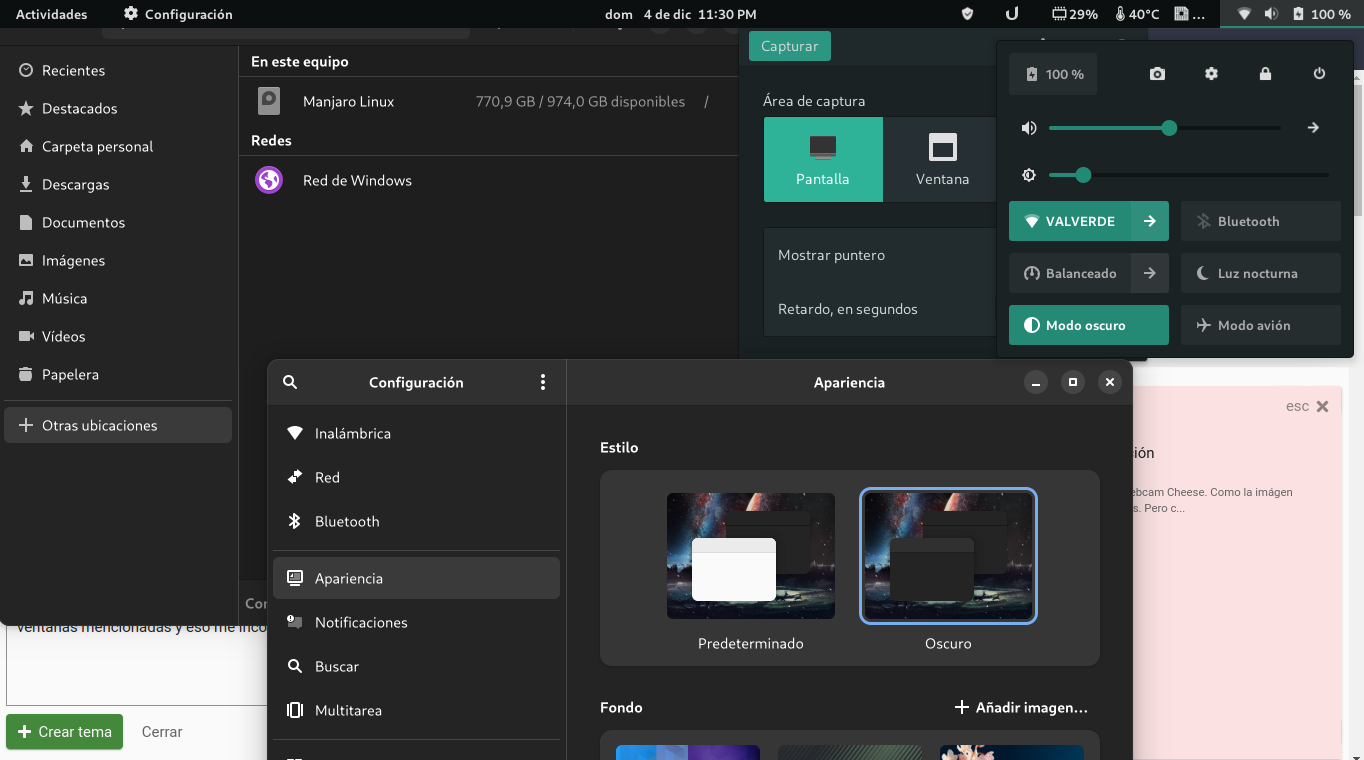
Task: Select Descargas in the file sidebar
Action: (75, 184)
